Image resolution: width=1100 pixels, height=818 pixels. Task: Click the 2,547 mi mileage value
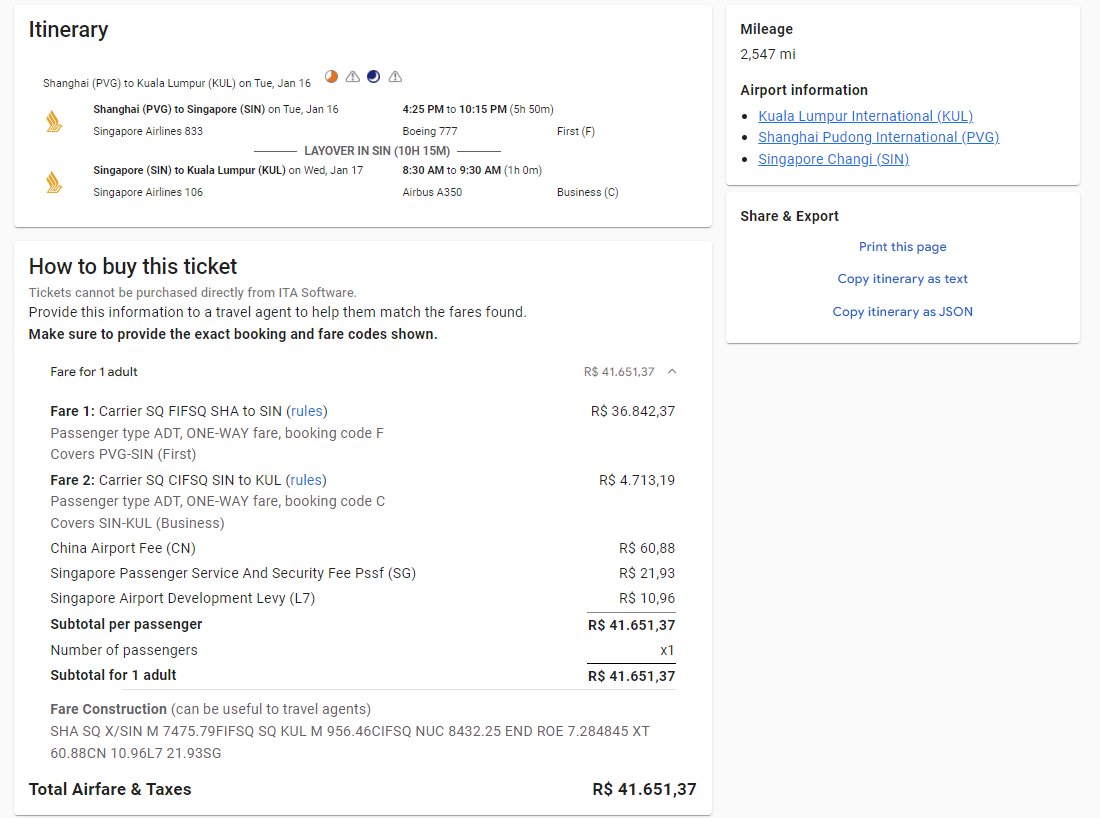pos(767,54)
